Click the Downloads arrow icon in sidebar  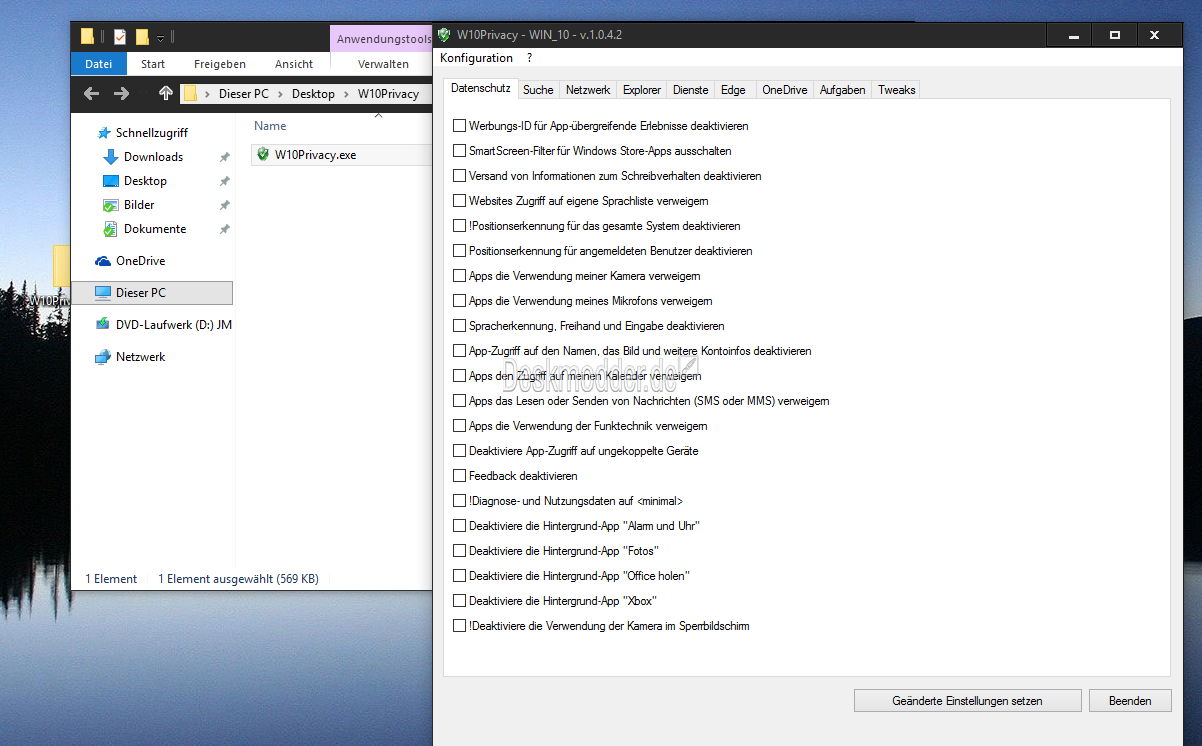pyautogui.click(x=111, y=157)
